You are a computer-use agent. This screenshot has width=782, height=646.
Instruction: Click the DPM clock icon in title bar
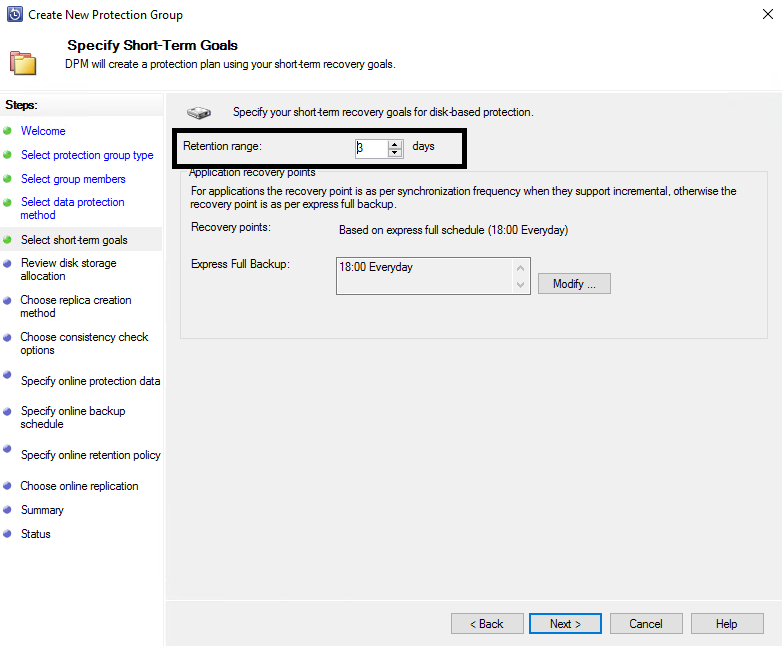[13, 14]
